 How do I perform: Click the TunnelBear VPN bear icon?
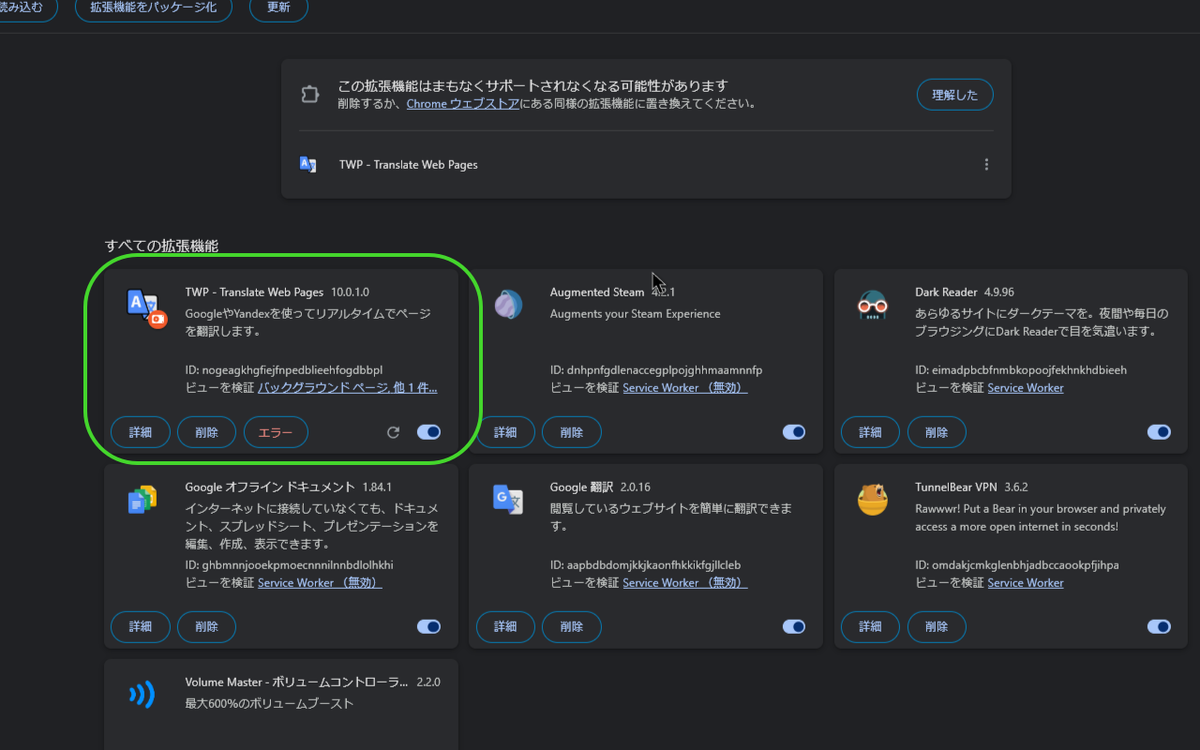[873, 499]
